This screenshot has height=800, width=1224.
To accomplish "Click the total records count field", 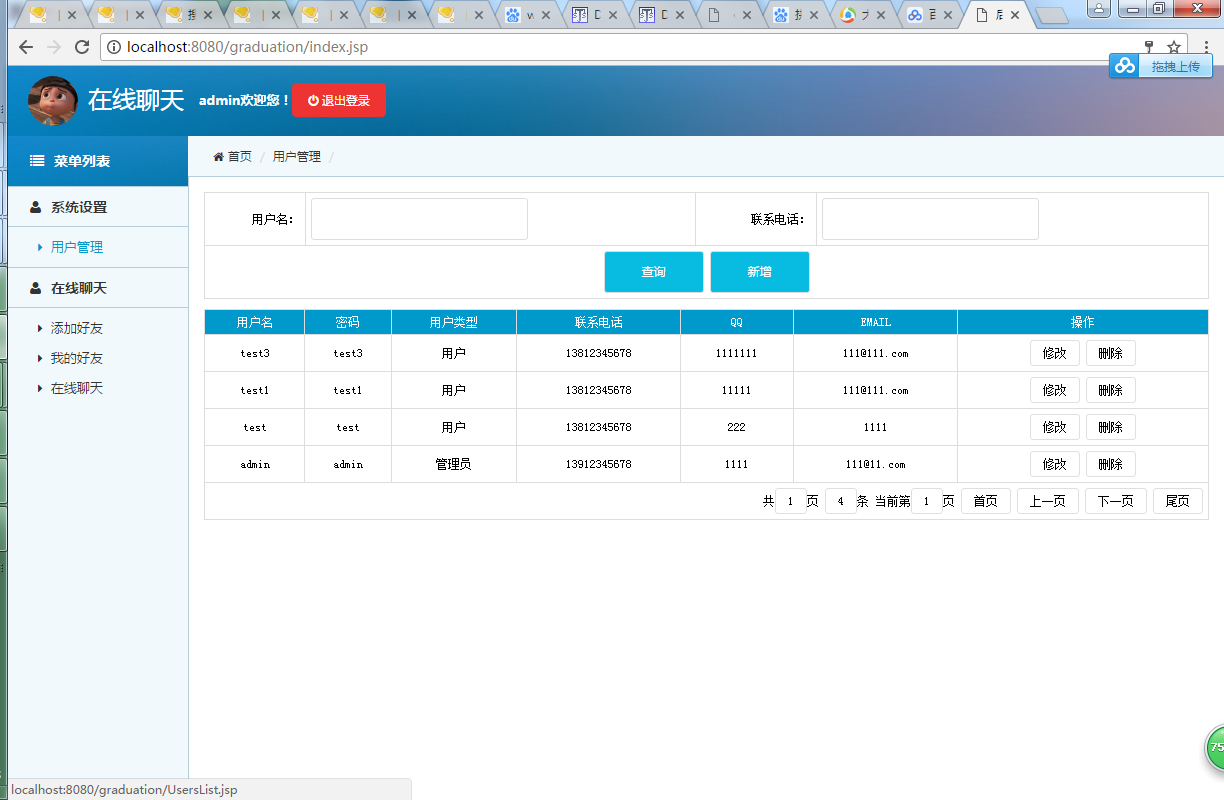I will 841,501.
